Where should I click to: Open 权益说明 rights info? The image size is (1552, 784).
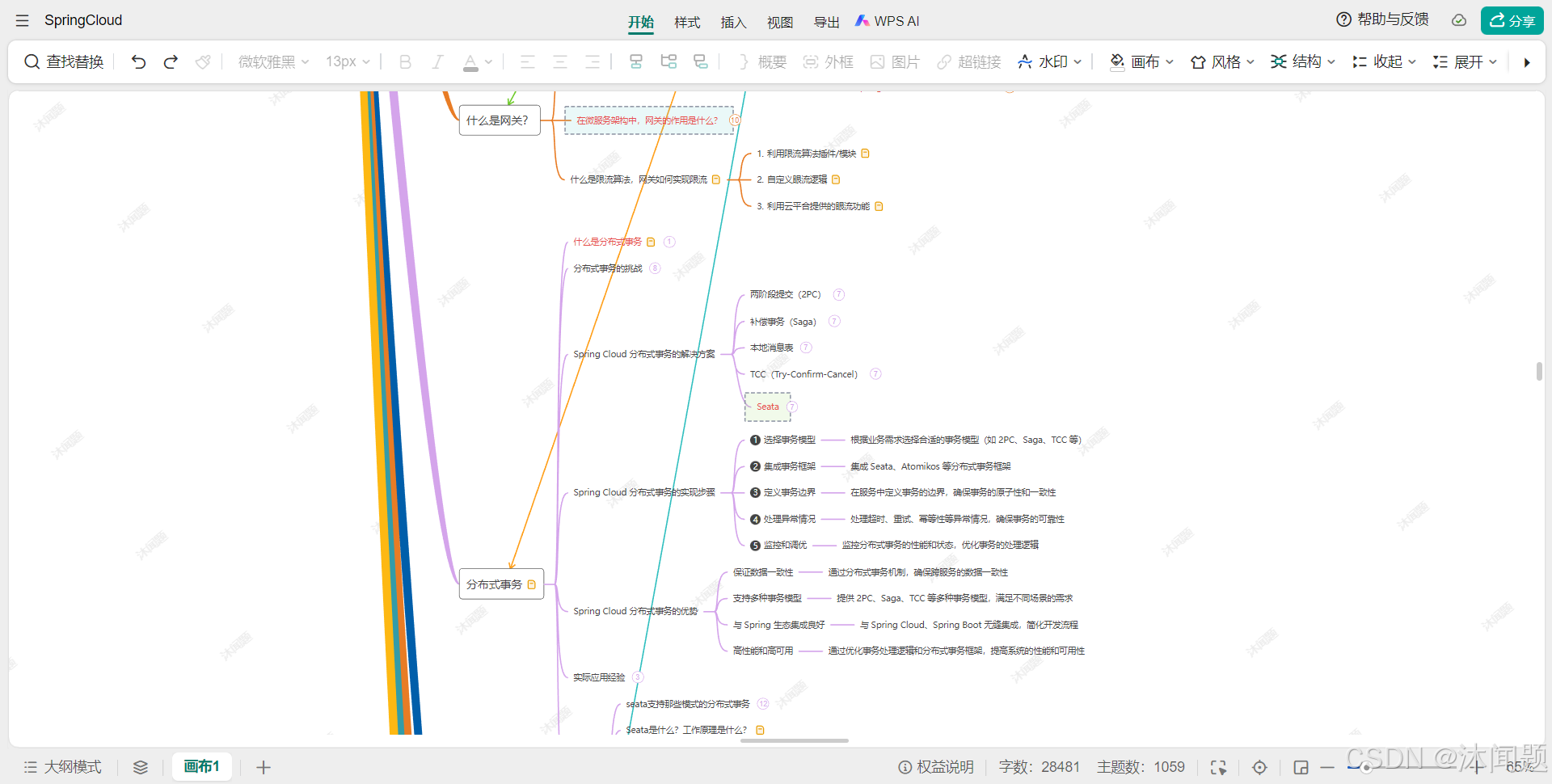(936, 767)
